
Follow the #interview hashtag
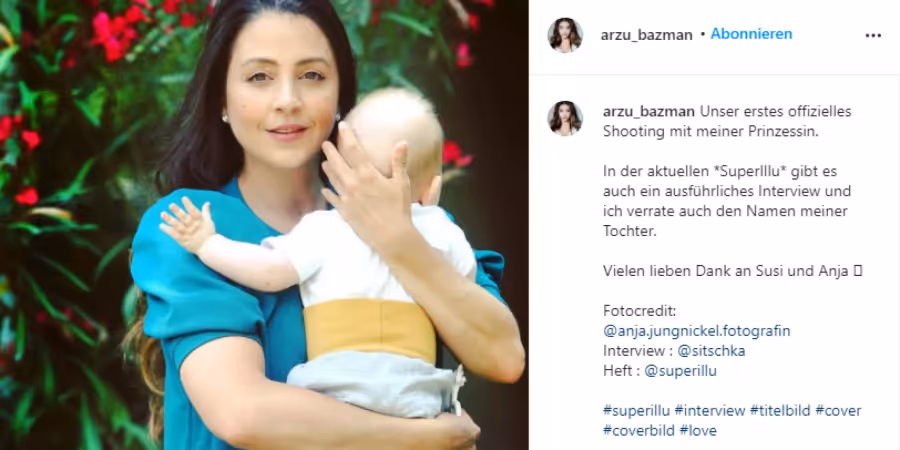click(709, 410)
